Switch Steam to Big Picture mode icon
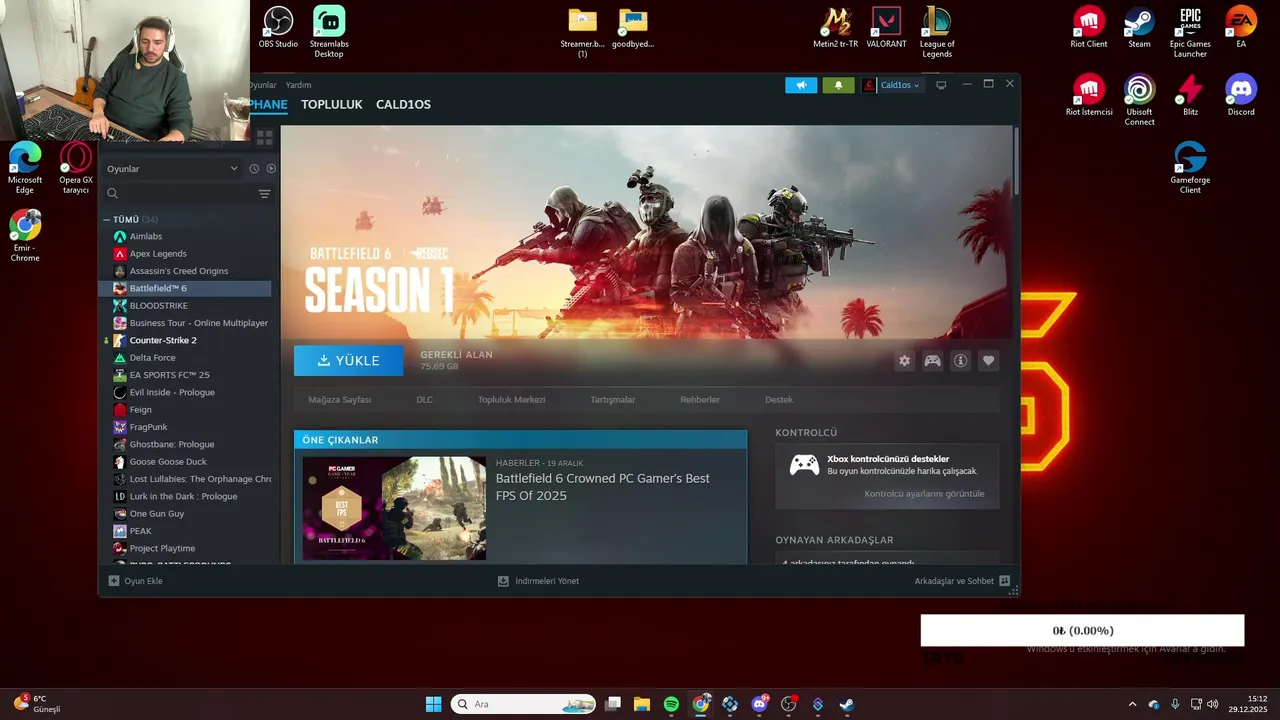The height and width of the screenshot is (720, 1280). click(941, 85)
